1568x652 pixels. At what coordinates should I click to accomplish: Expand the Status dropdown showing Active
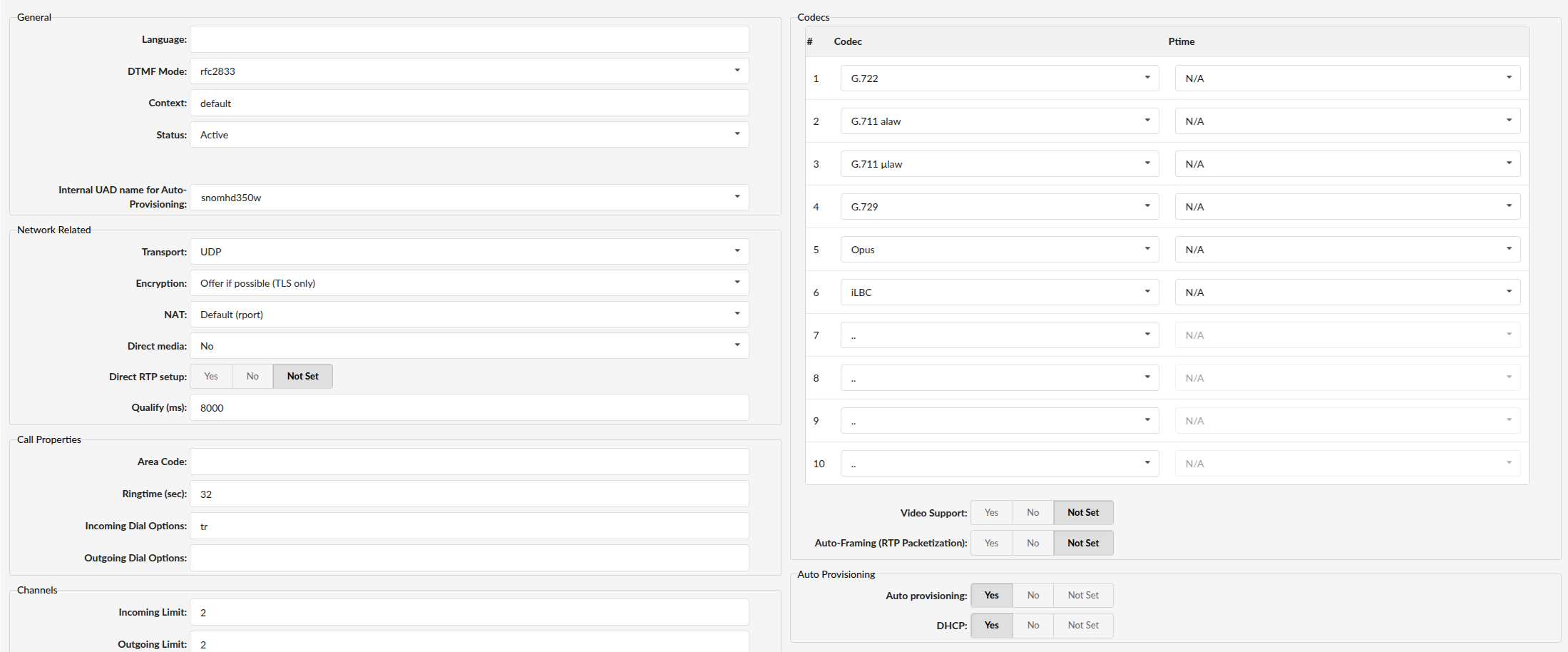[469, 135]
